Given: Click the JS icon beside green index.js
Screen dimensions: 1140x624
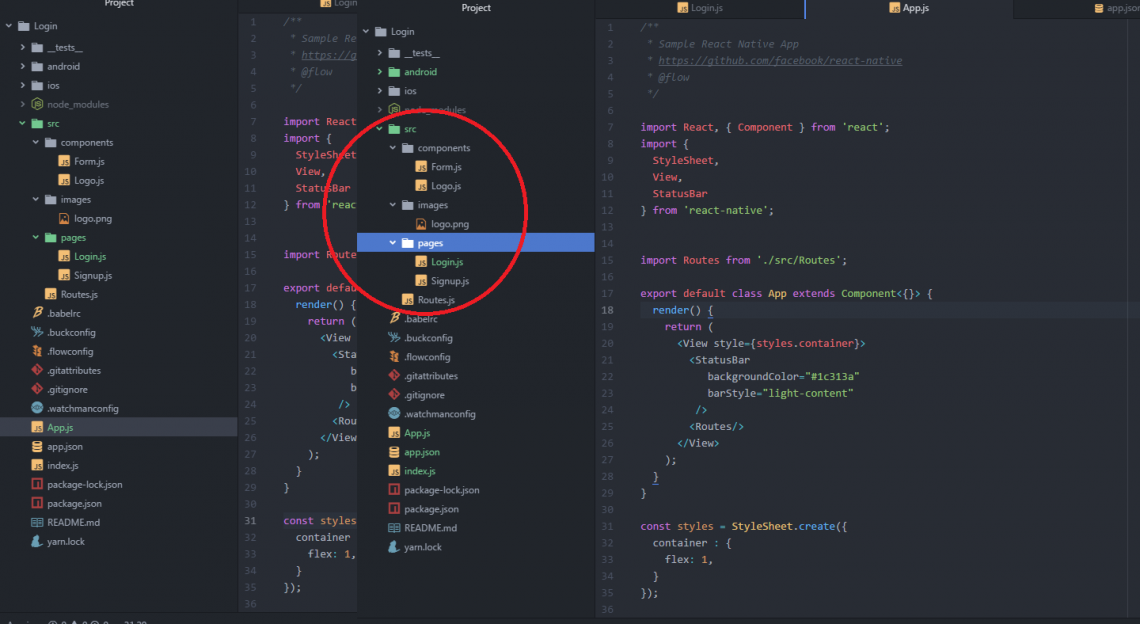Looking at the screenshot, I should coord(395,471).
